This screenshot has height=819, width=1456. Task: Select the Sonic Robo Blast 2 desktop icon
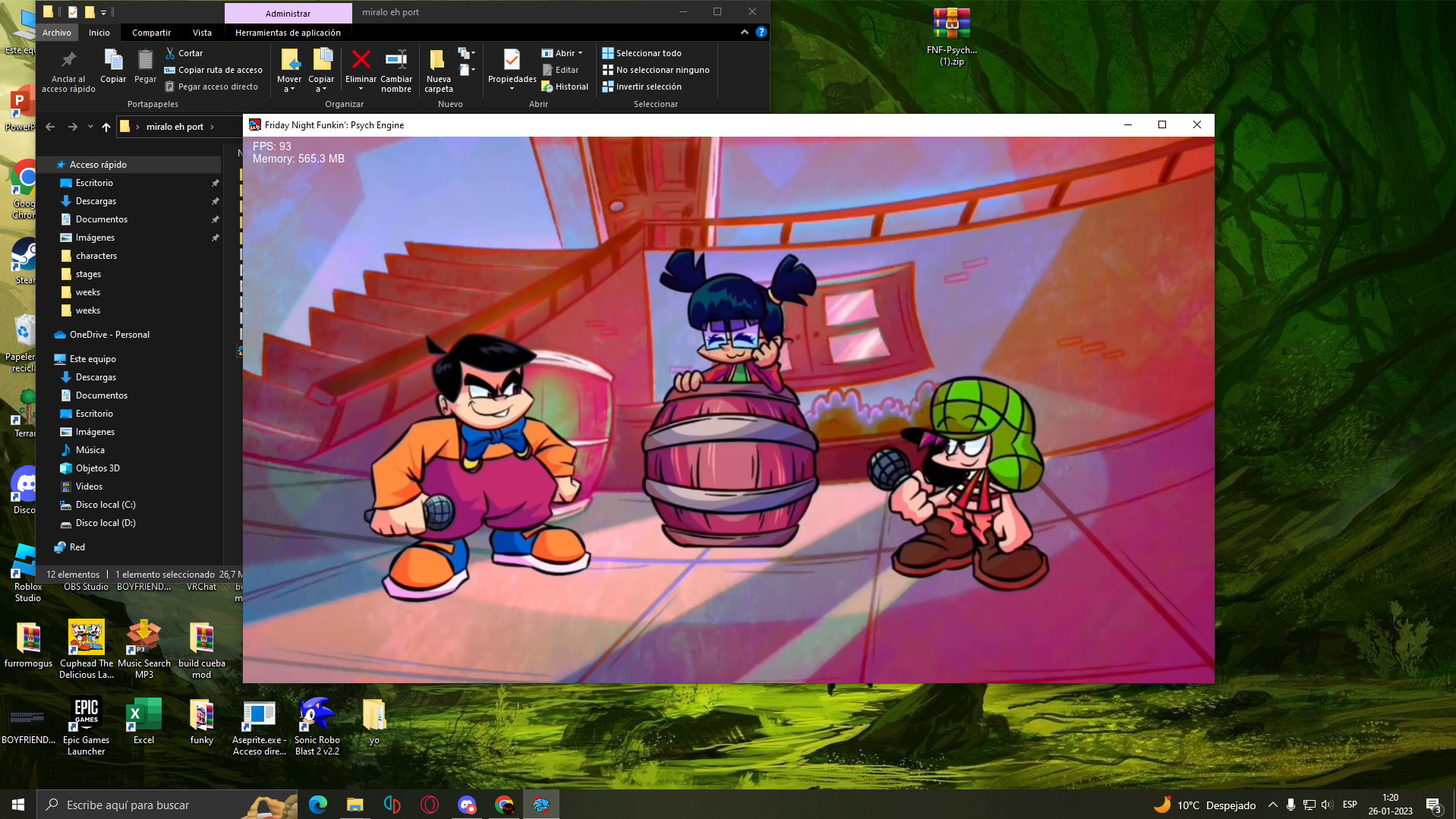pyautogui.click(x=317, y=726)
